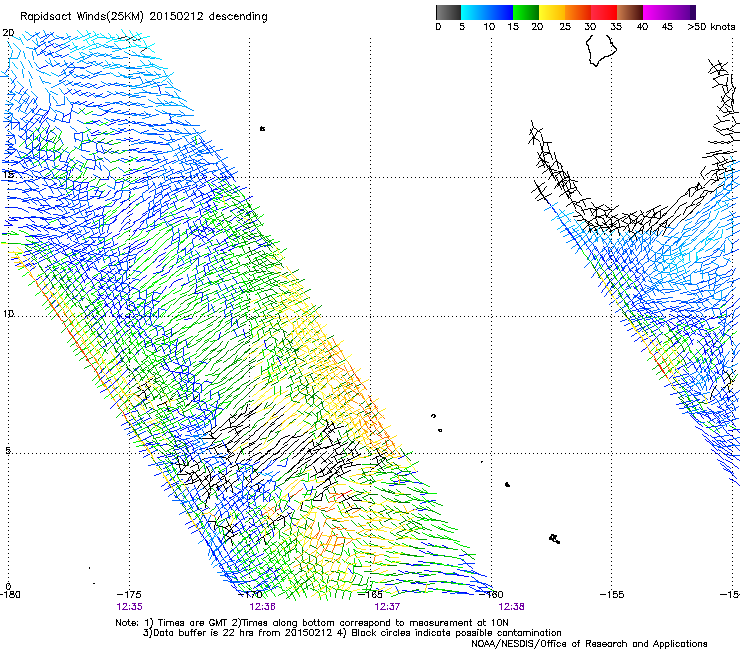The image size is (740, 650).
Task: Click longitude label -180
Action: 10,594
